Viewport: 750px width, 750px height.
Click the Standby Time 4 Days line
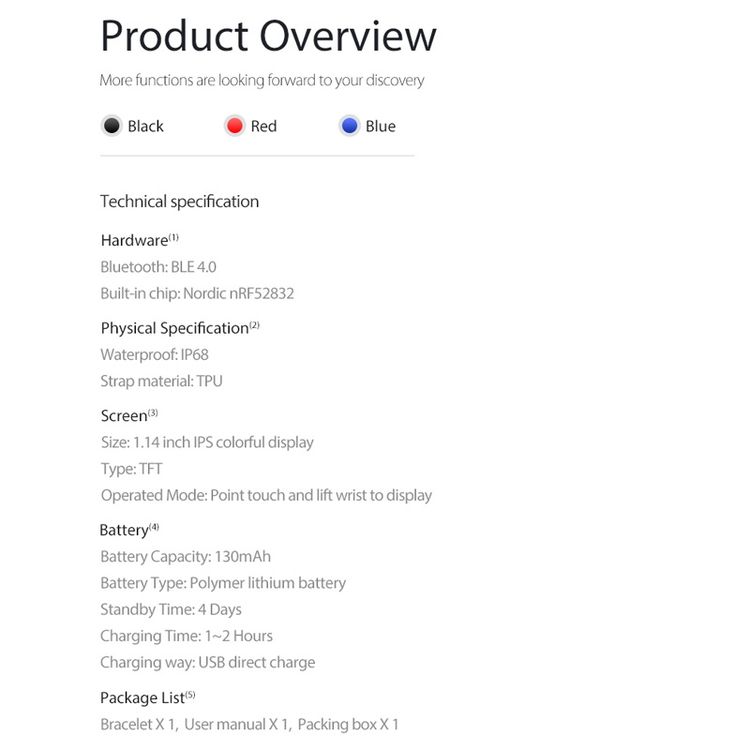pyautogui.click(x=171, y=609)
